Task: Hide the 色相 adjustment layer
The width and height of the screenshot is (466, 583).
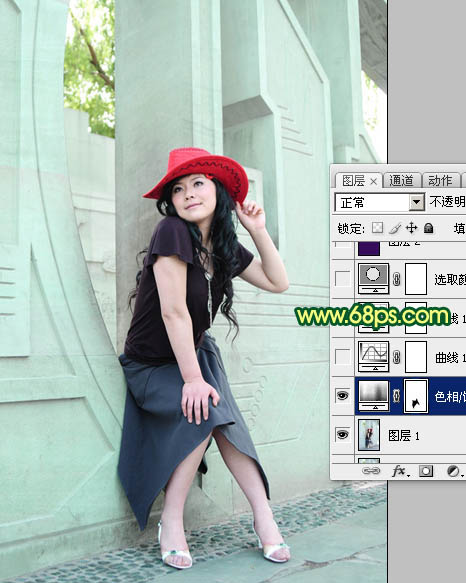Action: [342, 395]
